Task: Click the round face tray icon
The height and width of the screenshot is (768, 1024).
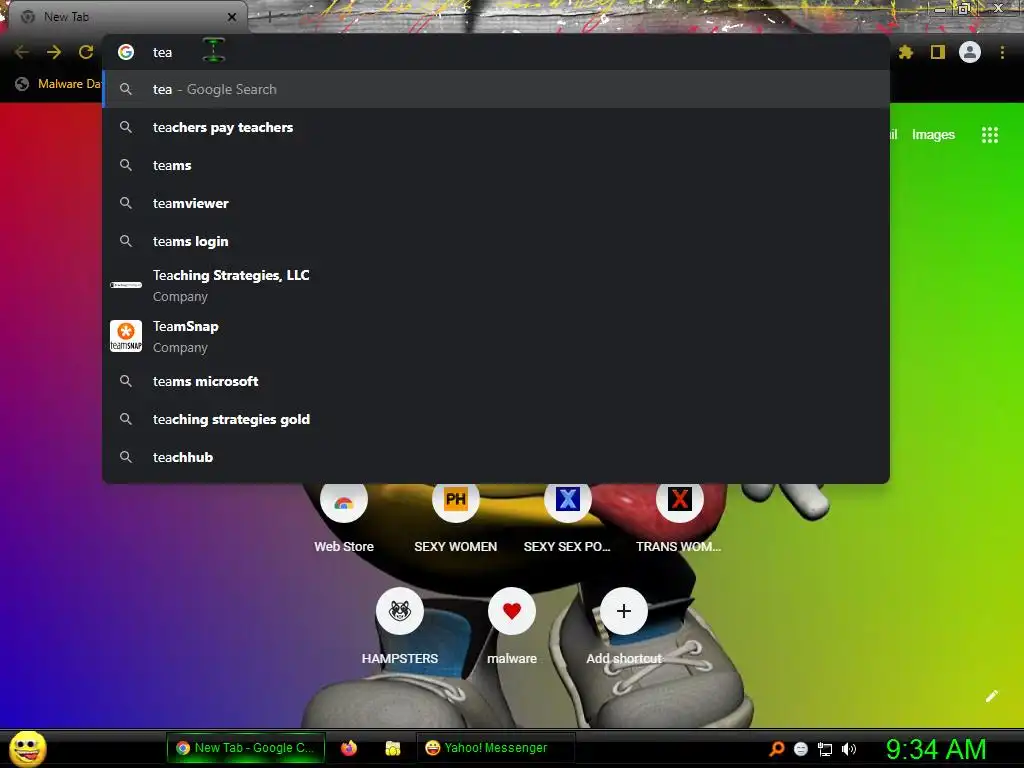Action: [801, 749]
